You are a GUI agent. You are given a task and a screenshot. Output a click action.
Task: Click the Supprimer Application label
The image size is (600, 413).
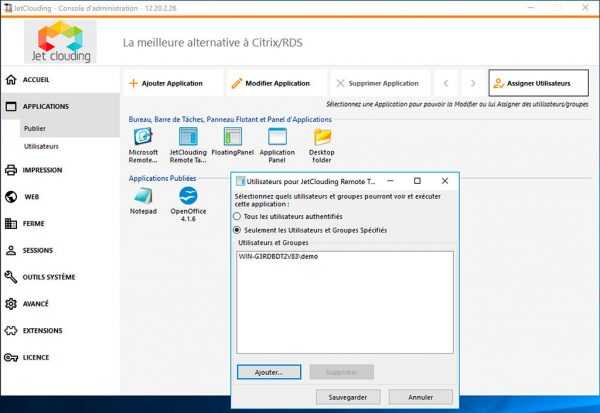pyautogui.click(x=383, y=83)
